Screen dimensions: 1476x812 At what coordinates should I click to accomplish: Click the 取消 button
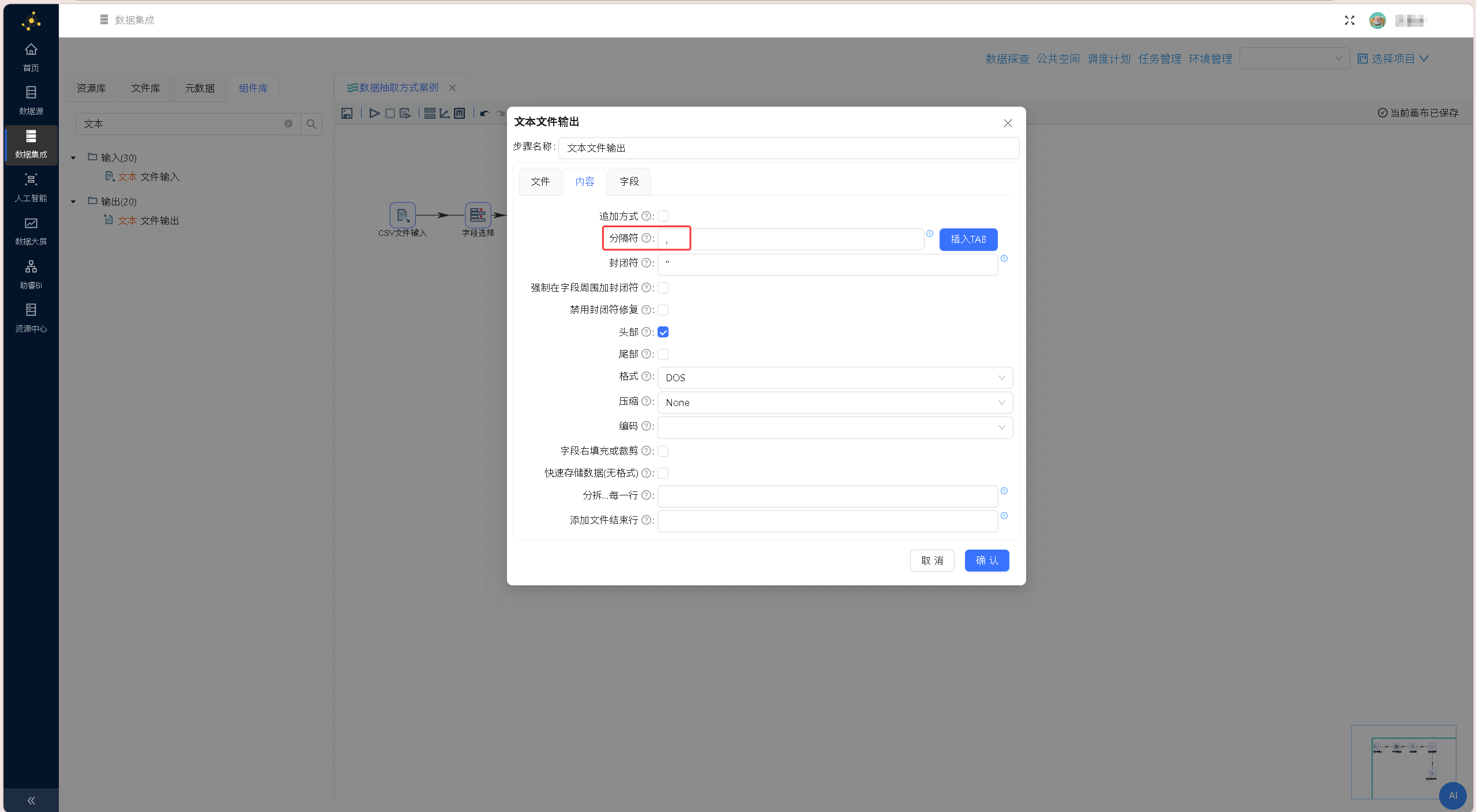[x=932, y=561]
